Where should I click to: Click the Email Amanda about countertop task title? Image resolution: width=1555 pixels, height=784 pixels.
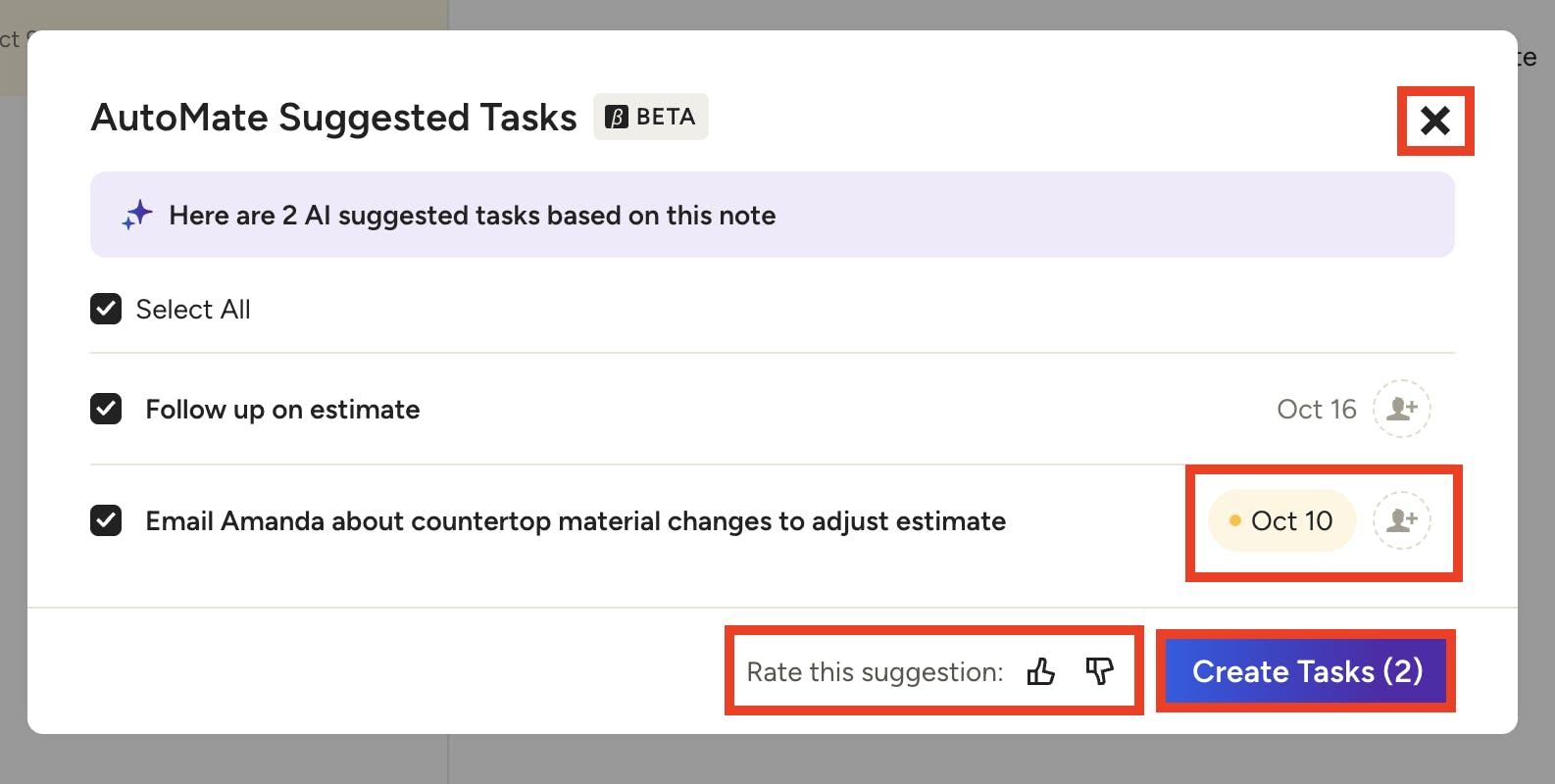coord(576,520)
